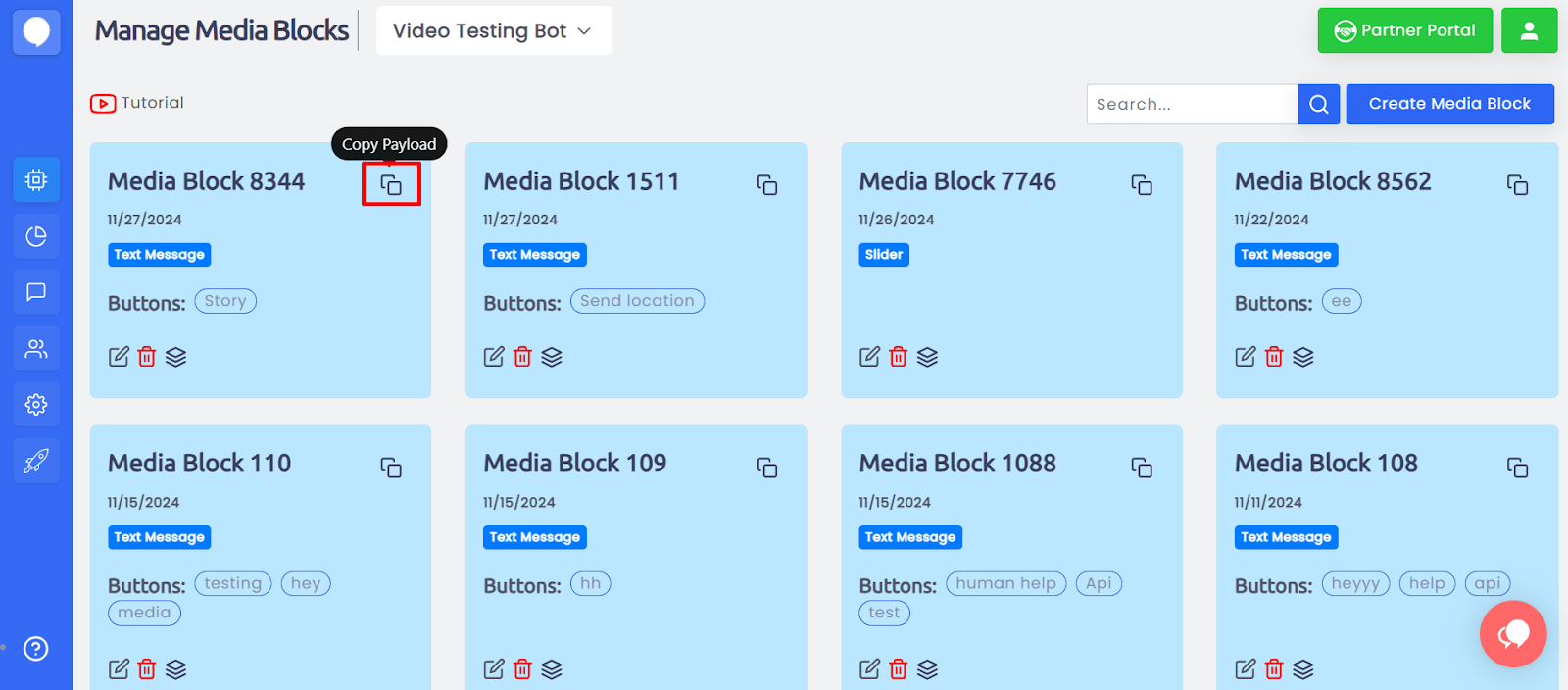Open the settings gear sidebar icon
Screen dimensions: 1568x690
(x=36, y=404)
